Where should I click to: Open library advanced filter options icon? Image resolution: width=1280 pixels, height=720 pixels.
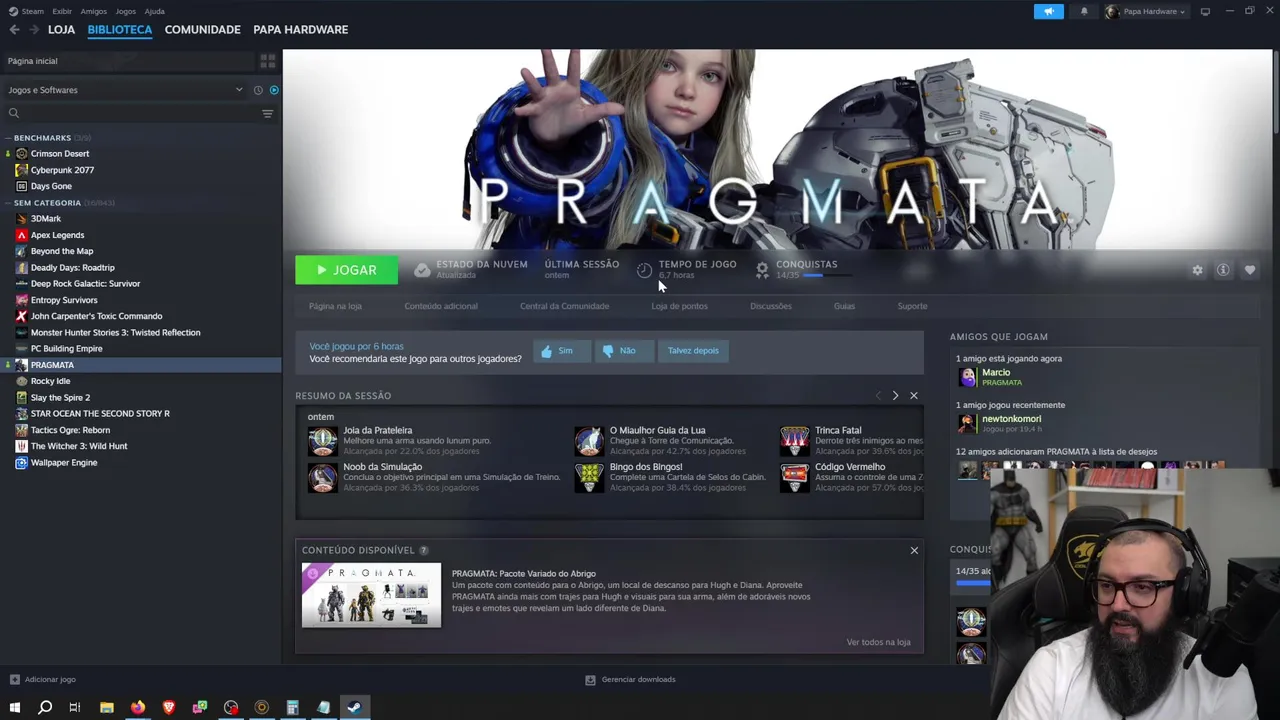pos(267,113)
